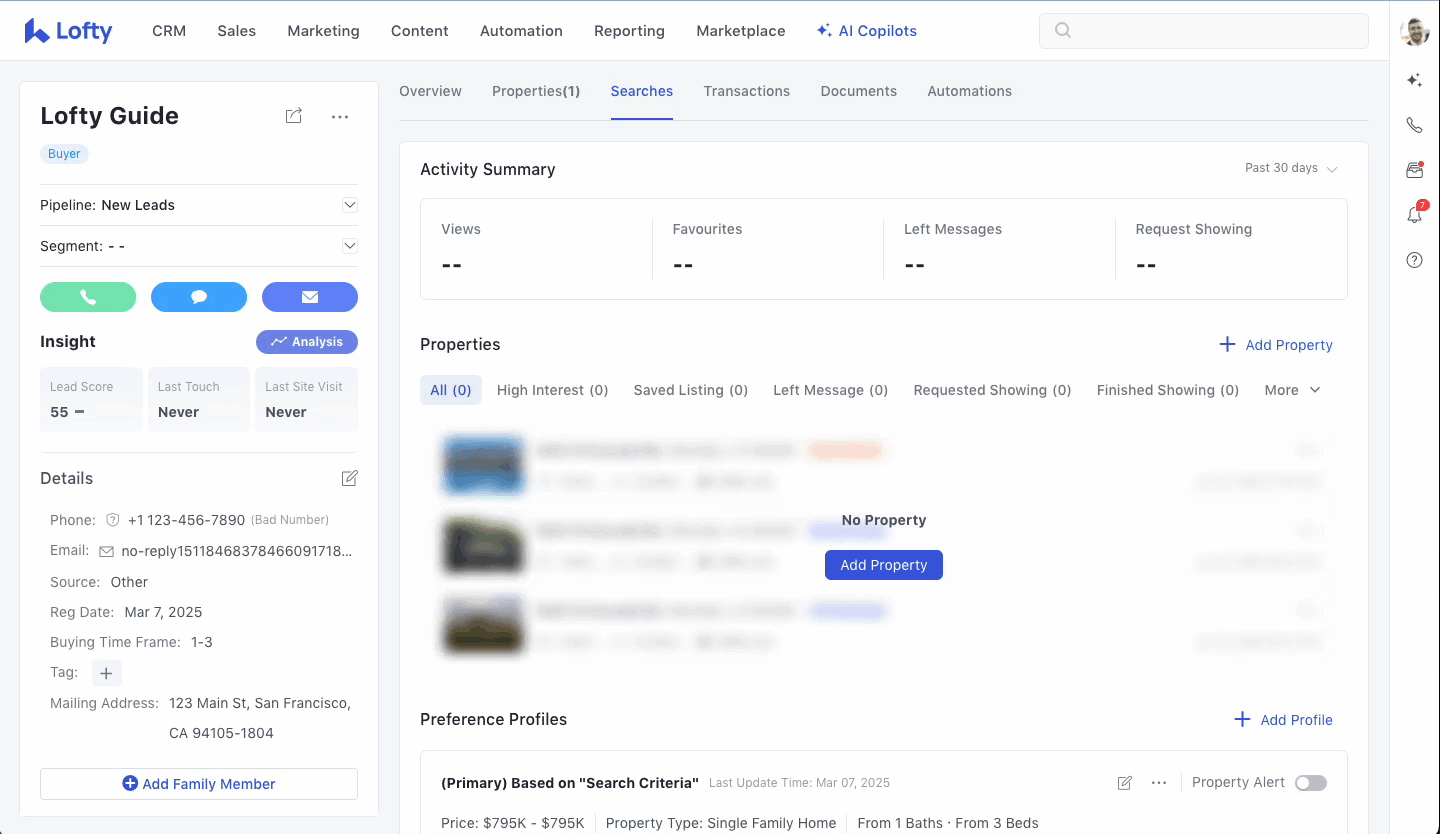The width and height of the screenshot is (1440, 834).
Task: Click the top search input field
Action: (1204, 31)
